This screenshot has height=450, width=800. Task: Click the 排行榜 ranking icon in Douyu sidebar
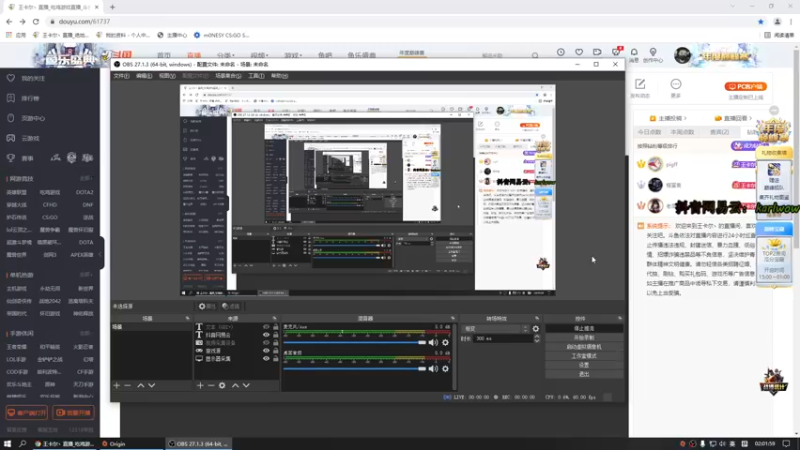[11, 98]
